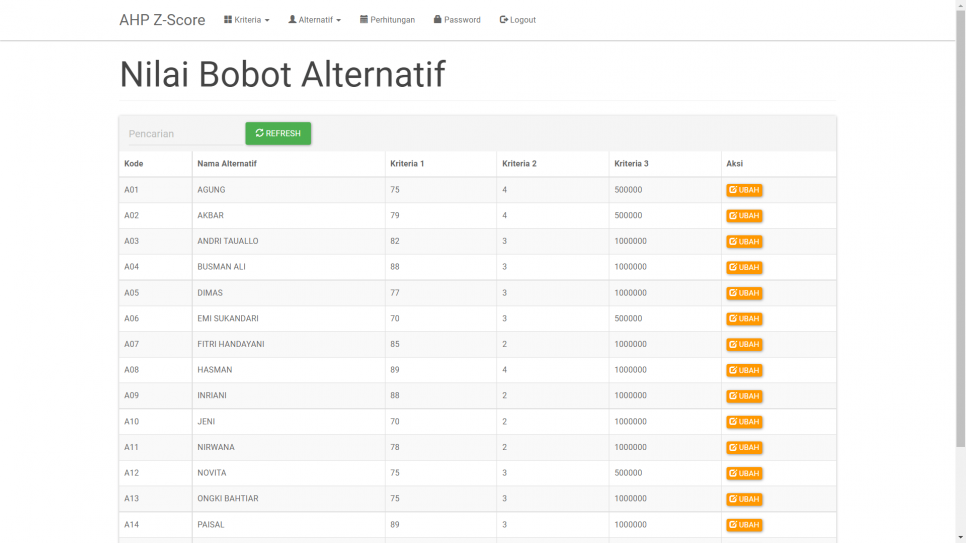Click UBAH for PAISAL row
966x543 pixels.
click(744, 525)
